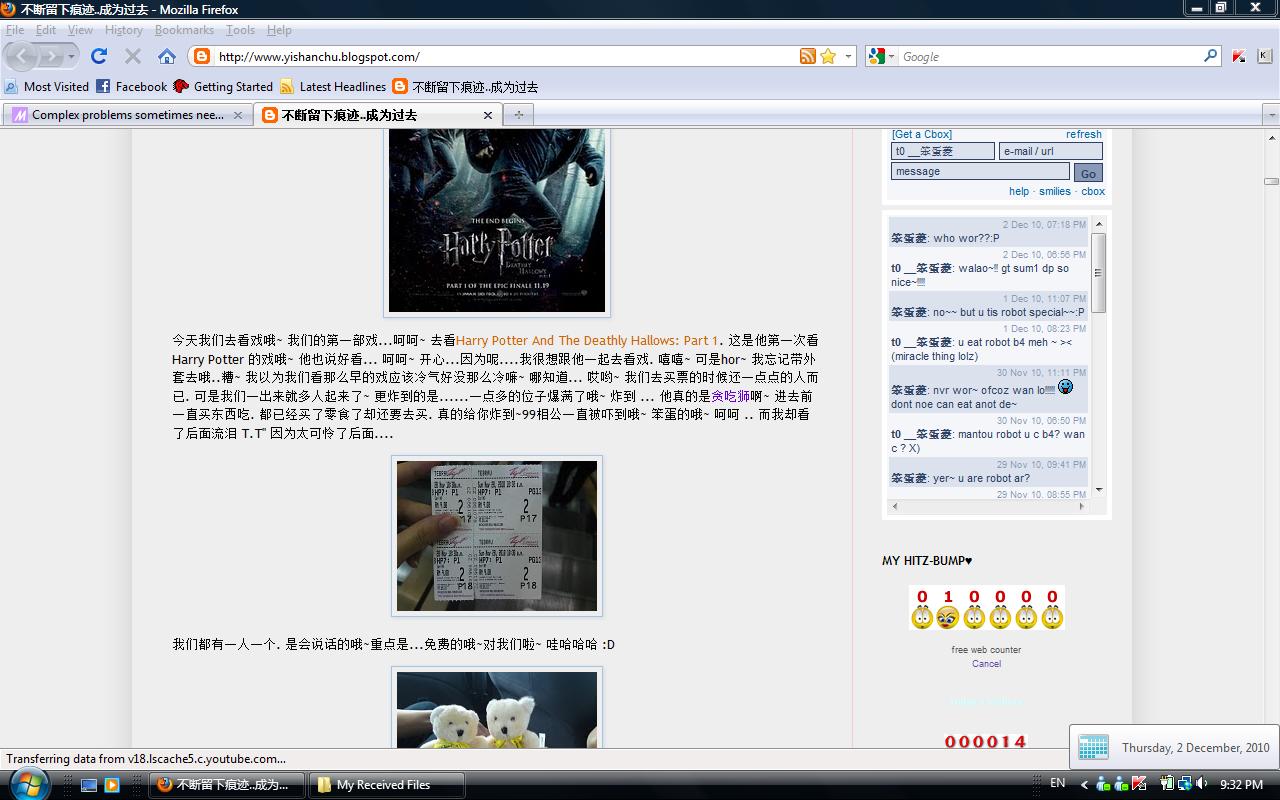Click into the Cbox message field
Viewport: 1280px width, 800px height.
pyautogui.click(x=981, y=171)
